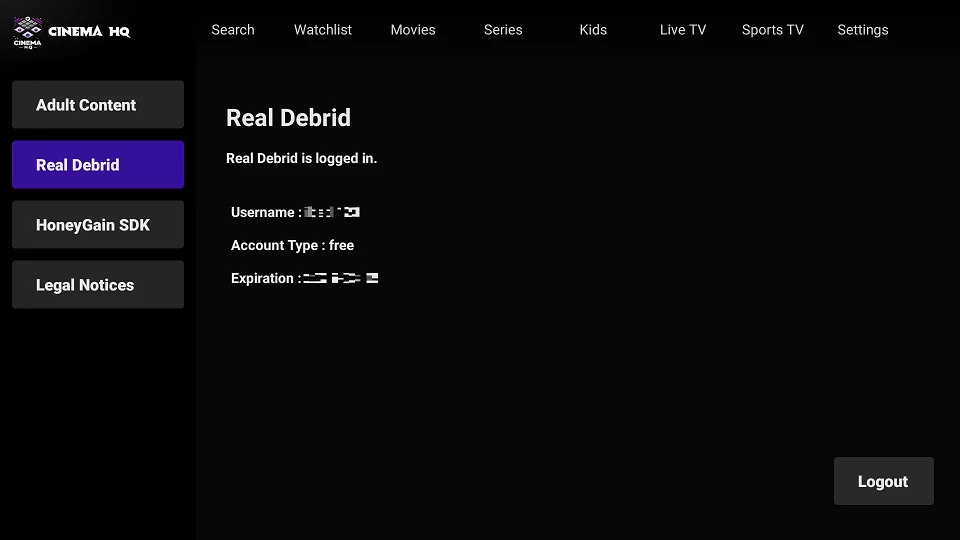Open the Movies menu item
Viewport: 960px width, 540px height.
point(413,30)
